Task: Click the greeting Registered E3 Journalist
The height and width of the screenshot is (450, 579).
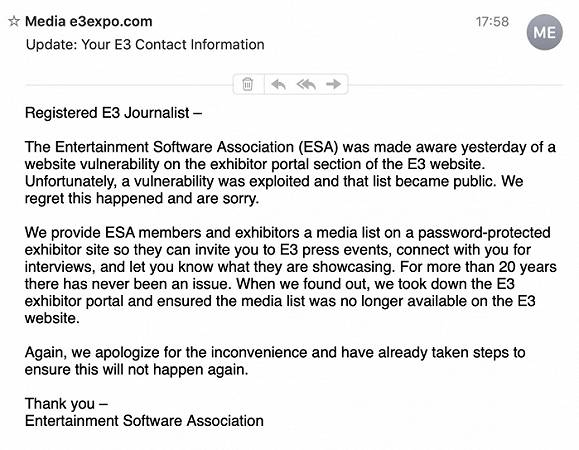Action: [113, 113]
